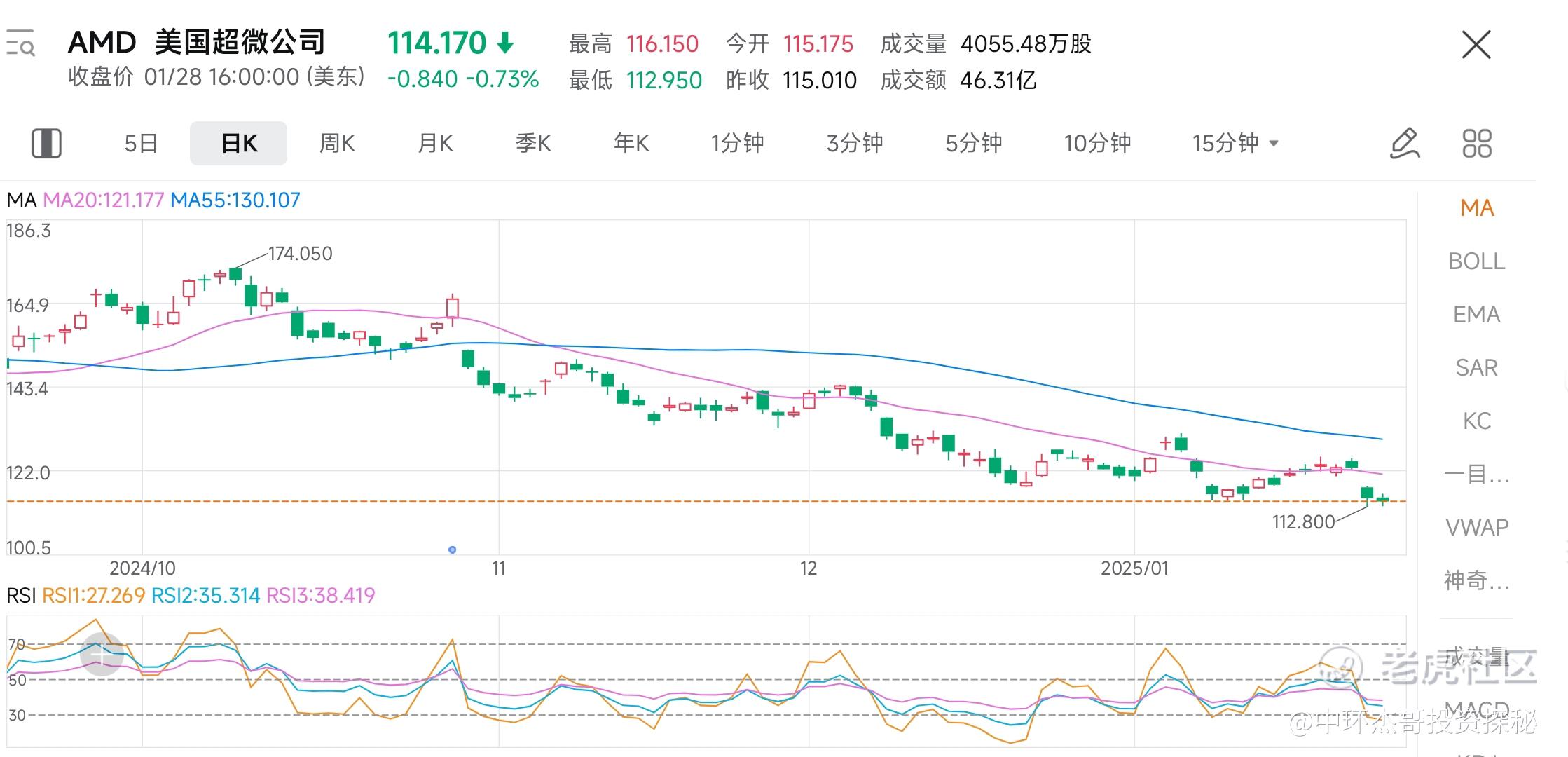Select the EMA indicator
Image resolution: width=1568 pixels, height=757 pixels.
pos(1477,315)
